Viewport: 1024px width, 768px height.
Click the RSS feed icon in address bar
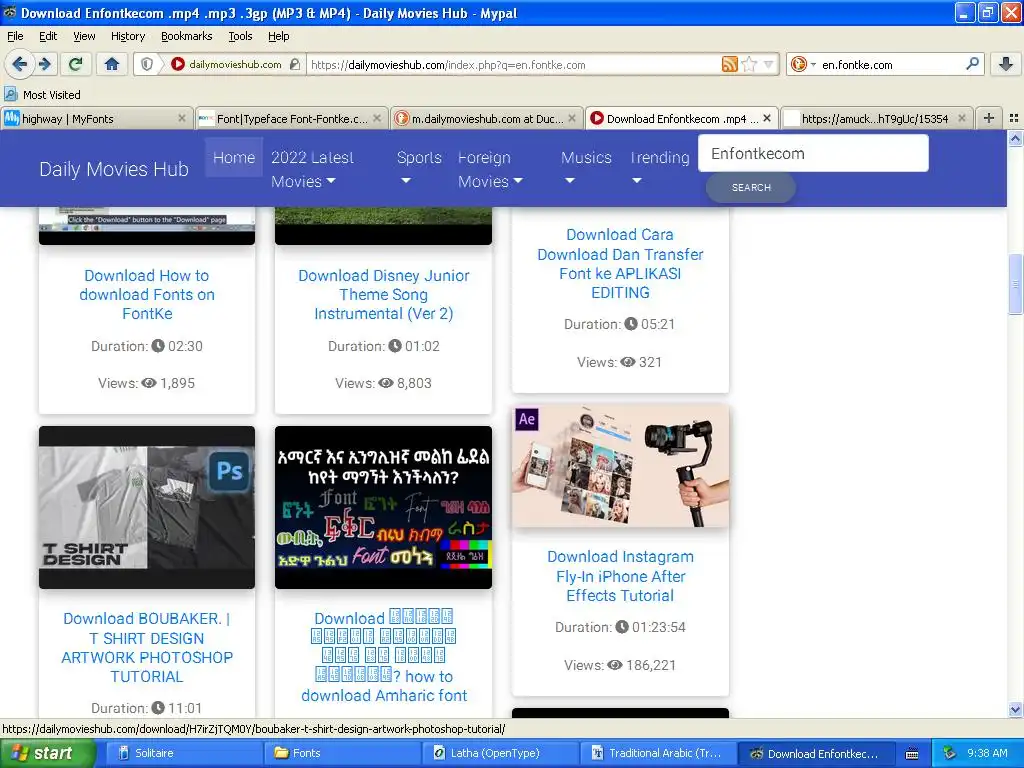click(x=729, y=64)
